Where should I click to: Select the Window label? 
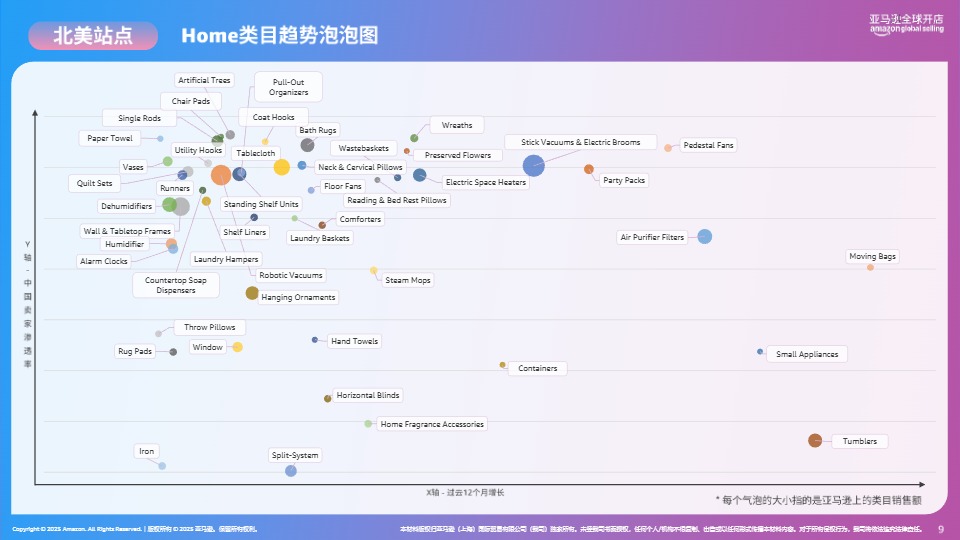(x=208, y=347)
